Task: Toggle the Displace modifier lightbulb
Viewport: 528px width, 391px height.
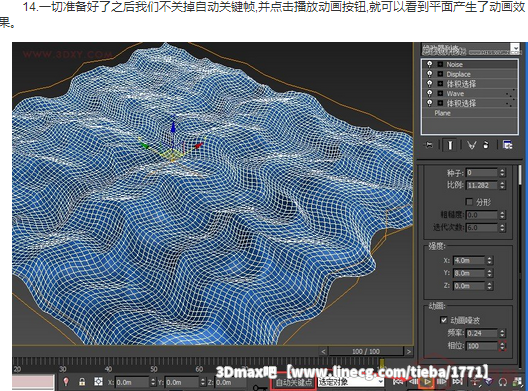Action: point(430,74)
